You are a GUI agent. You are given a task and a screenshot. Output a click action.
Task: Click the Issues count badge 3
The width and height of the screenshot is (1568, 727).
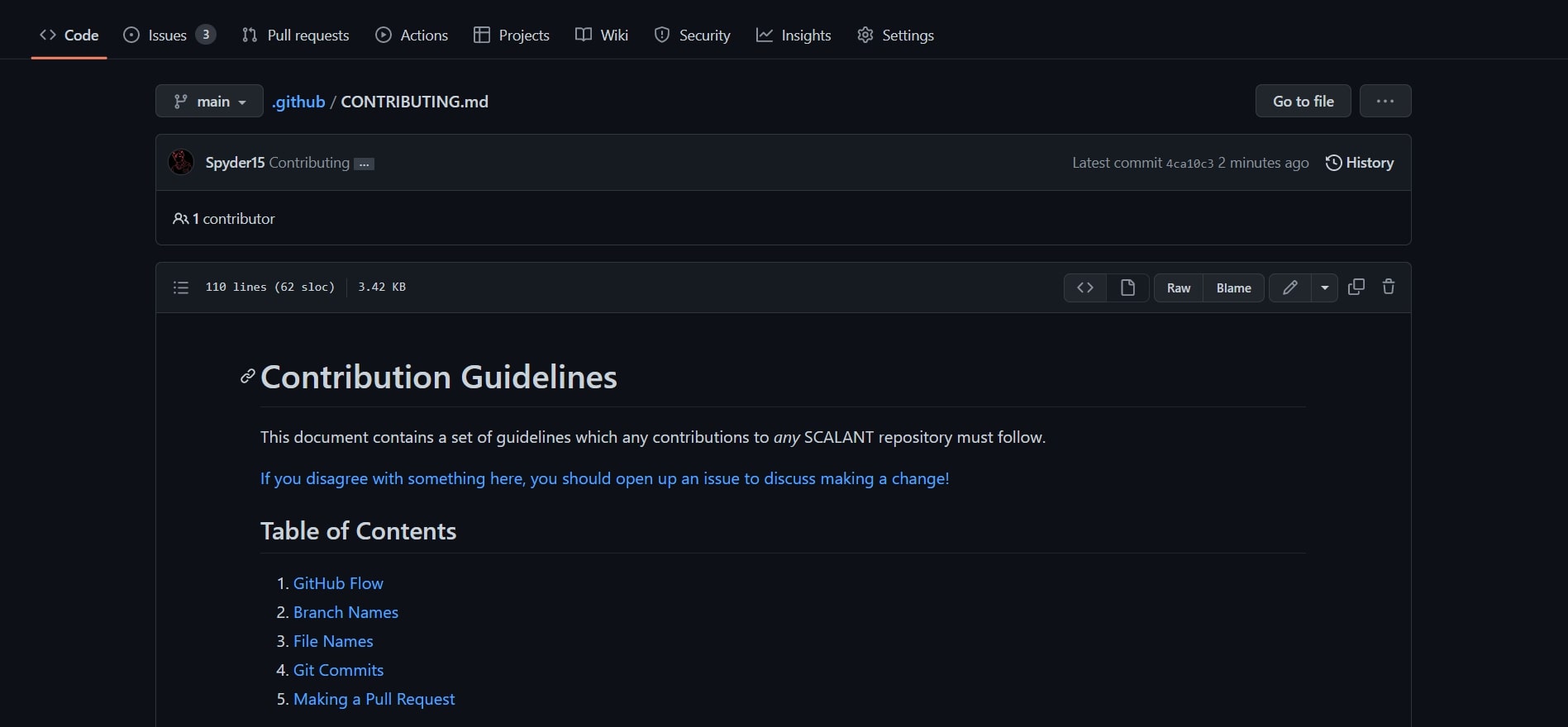pos(206,35)
